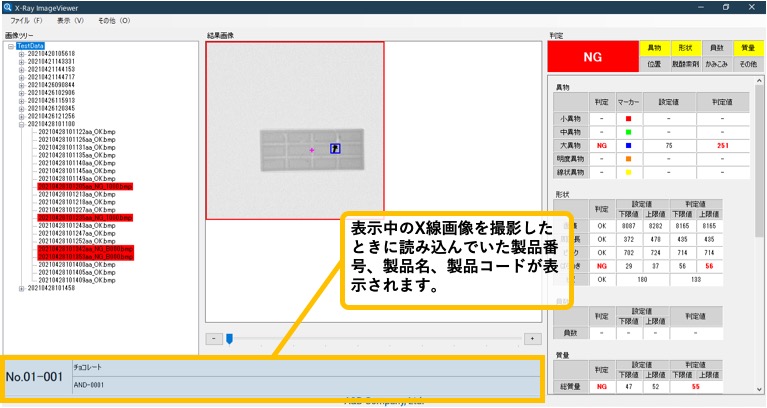Screen dimensions: 767x408
Task: Click the orange marker for 明度異物
Action: (x=628, y=158)
